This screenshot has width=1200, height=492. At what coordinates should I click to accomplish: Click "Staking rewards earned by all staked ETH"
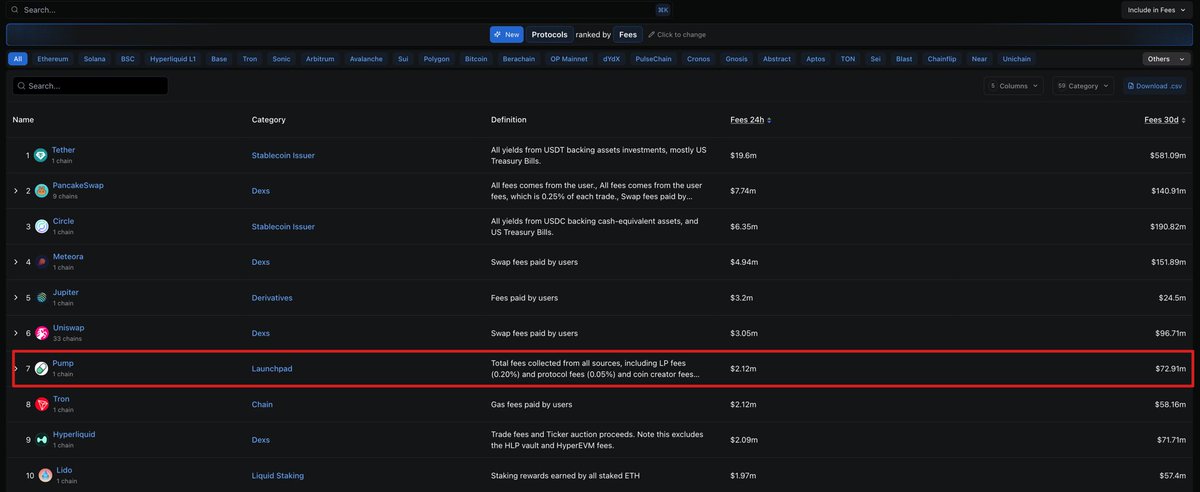565,476
